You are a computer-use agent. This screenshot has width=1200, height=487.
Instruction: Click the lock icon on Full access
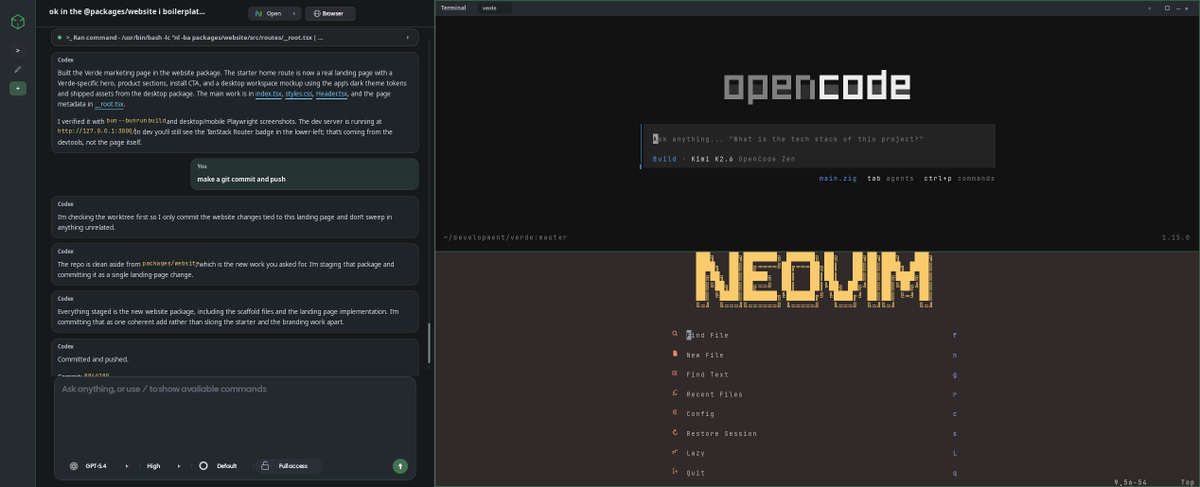(265, 466)
